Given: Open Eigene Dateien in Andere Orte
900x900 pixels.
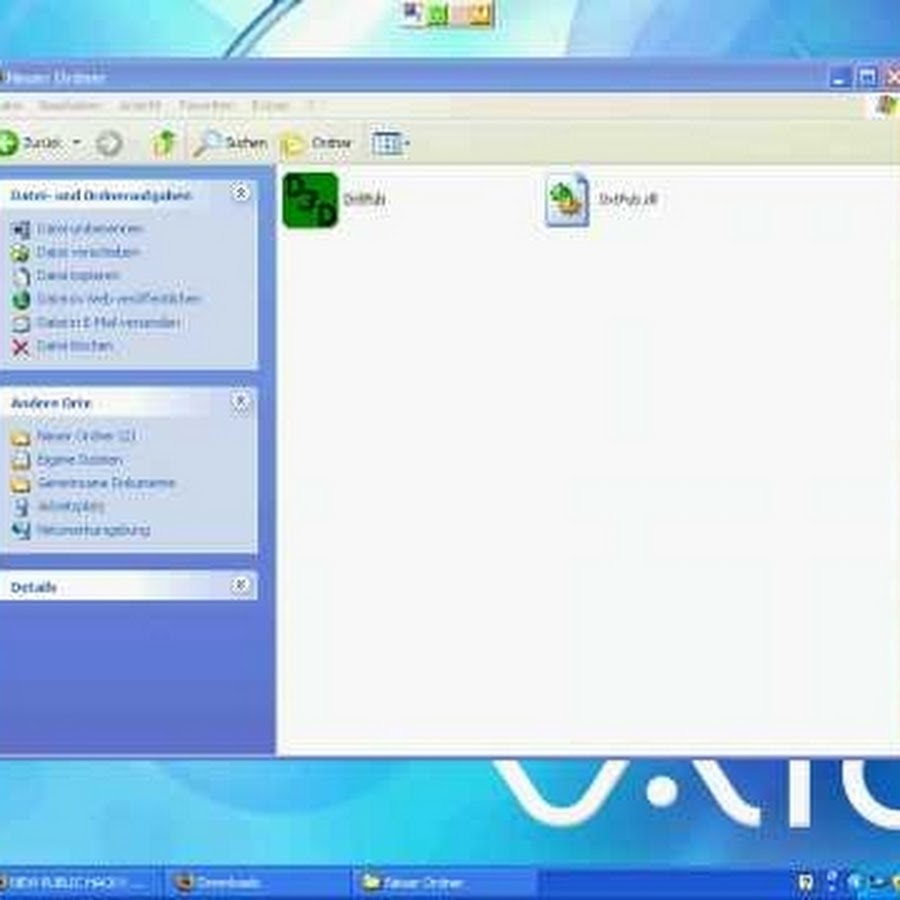Looking at the screenshot, I should click(79, 460).
